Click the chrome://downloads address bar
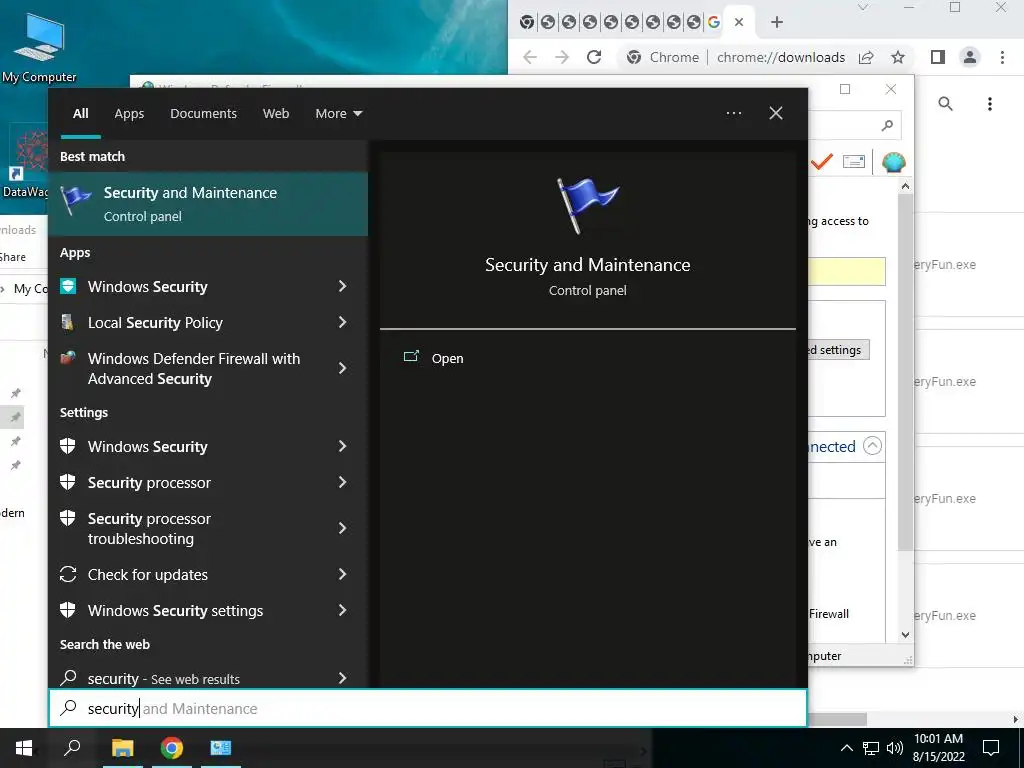This screenshot has width=1024, height=768. click(780, 57)
